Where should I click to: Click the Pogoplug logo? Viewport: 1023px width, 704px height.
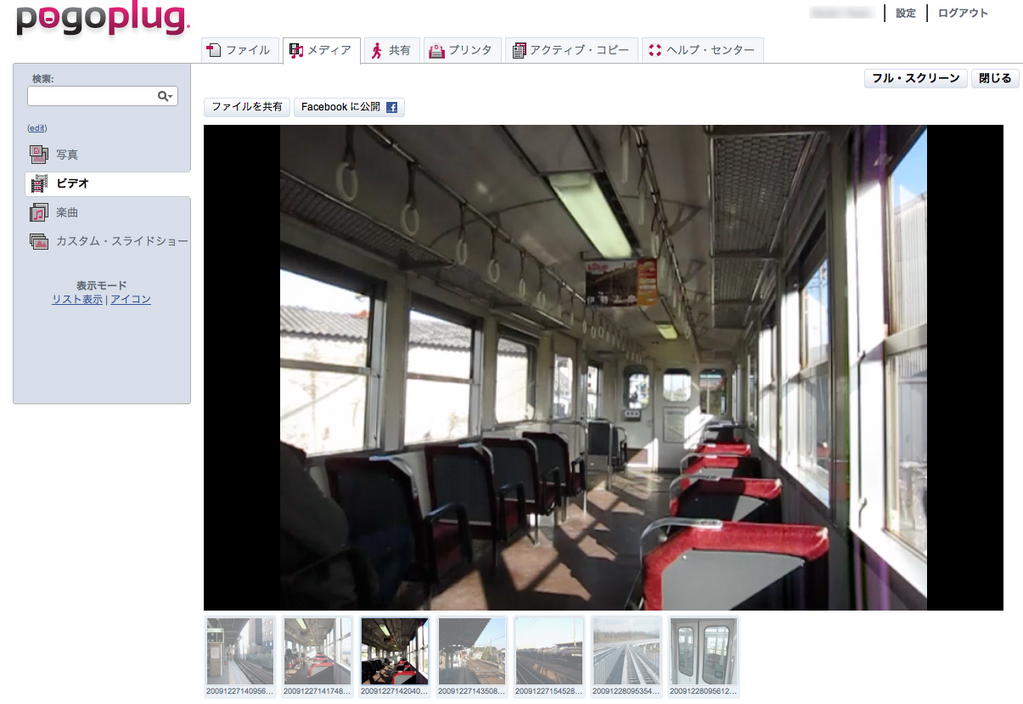coord(101,19)
